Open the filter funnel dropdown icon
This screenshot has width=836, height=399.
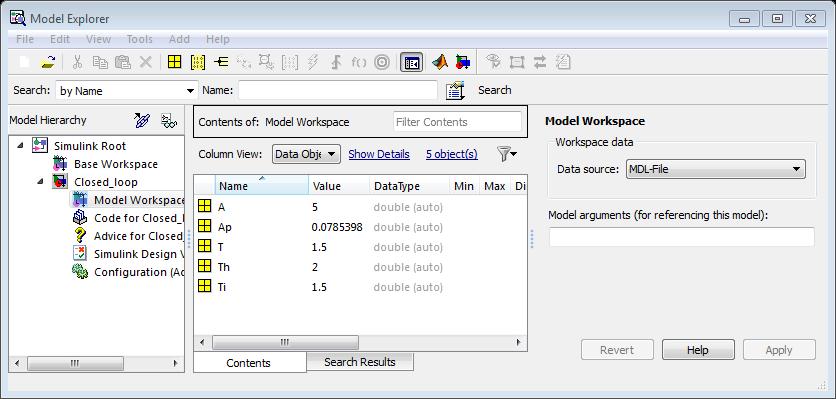pyautogui.click(x=507, y=154)
